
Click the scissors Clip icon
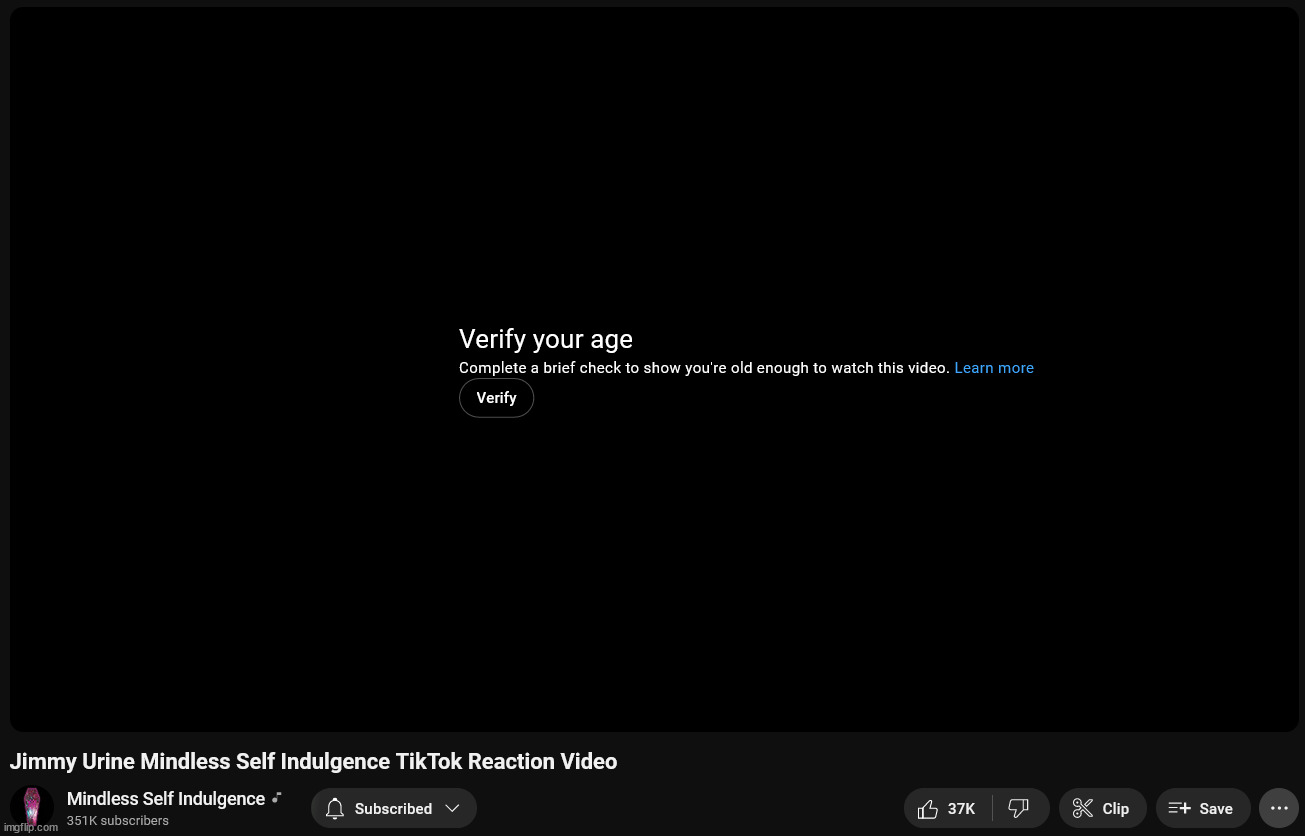[x=1082, y=809]
